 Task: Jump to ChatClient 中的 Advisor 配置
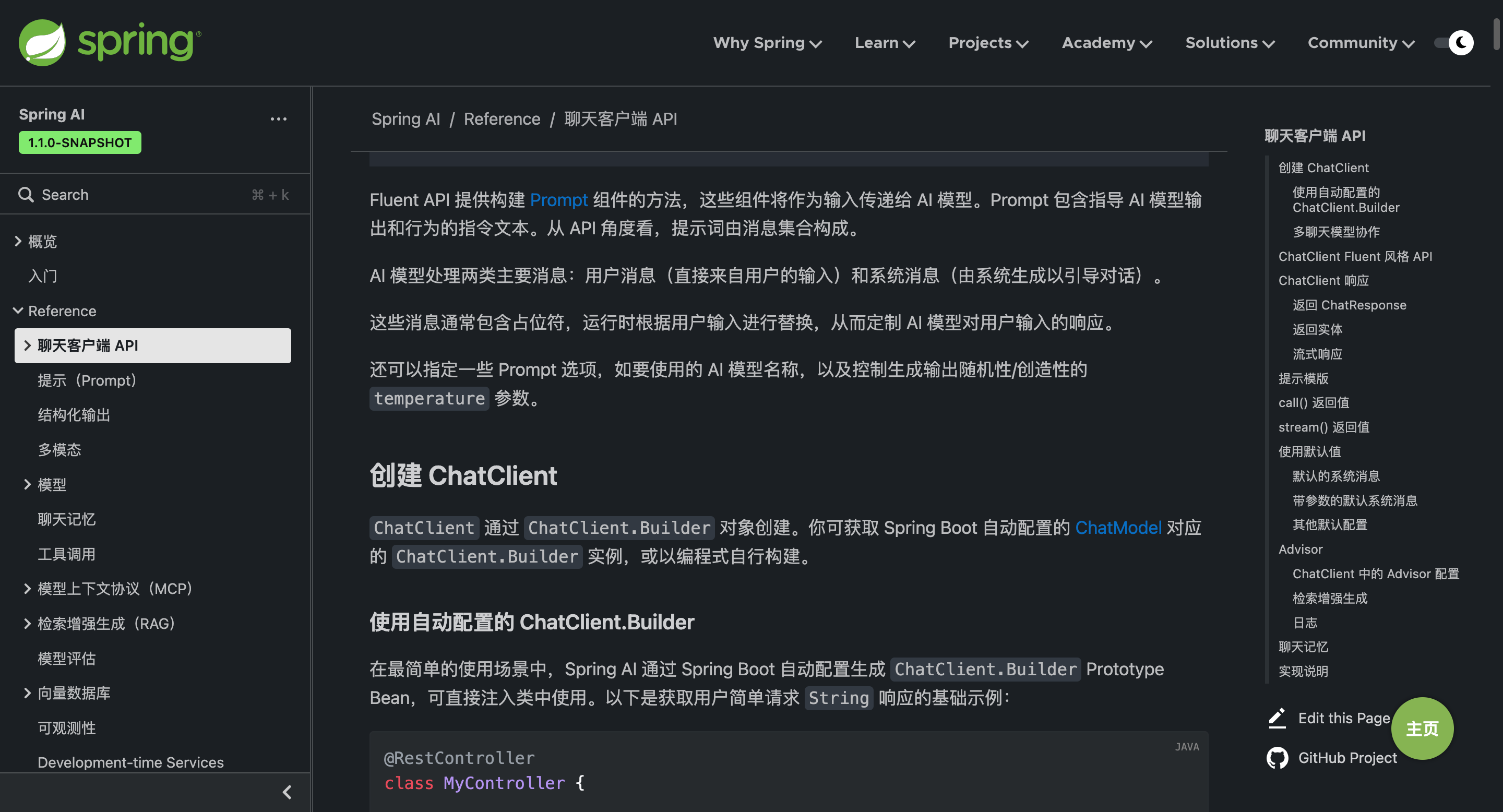(x=1375, y=573)
